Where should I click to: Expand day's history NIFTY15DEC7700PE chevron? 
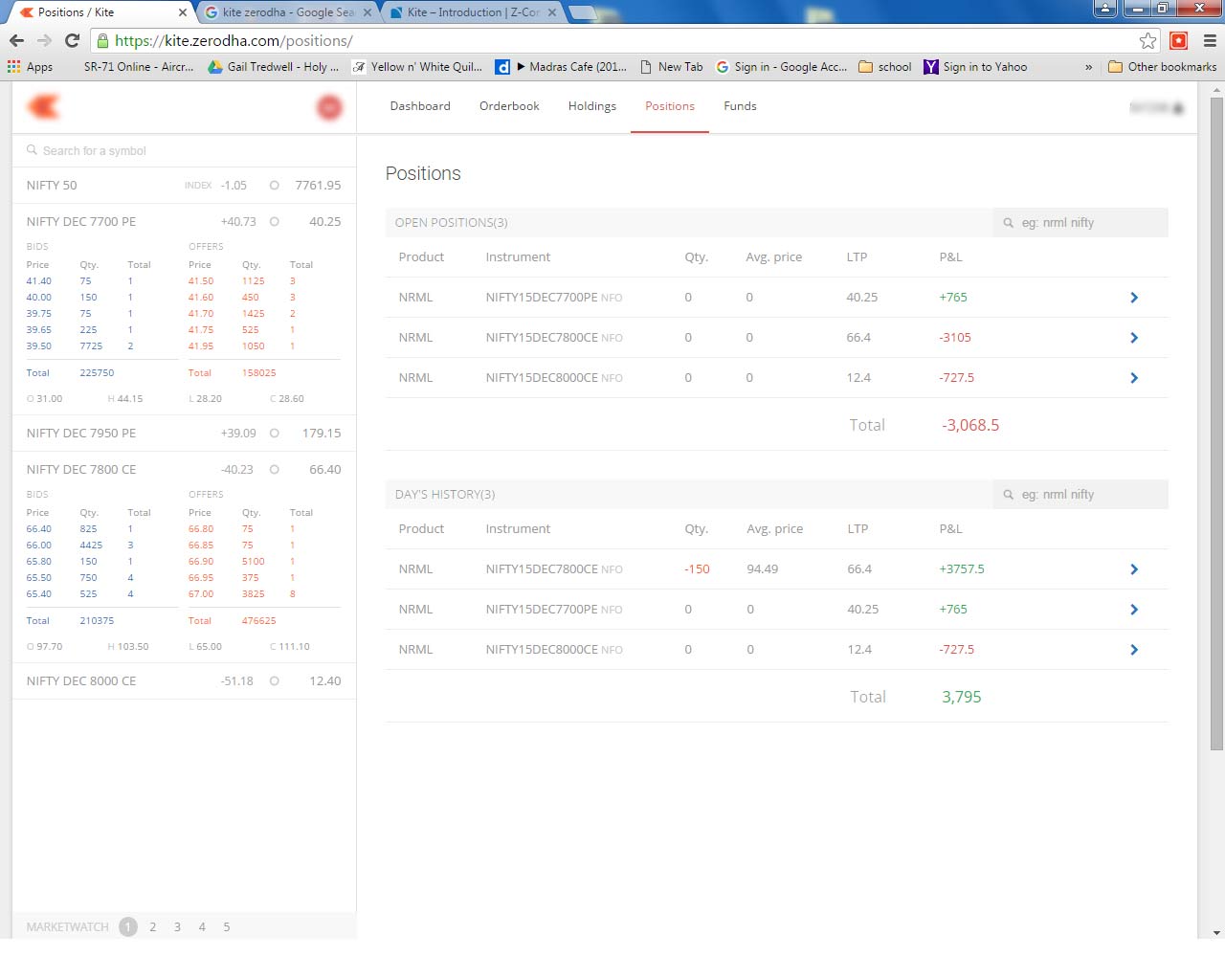point(1134,610)
